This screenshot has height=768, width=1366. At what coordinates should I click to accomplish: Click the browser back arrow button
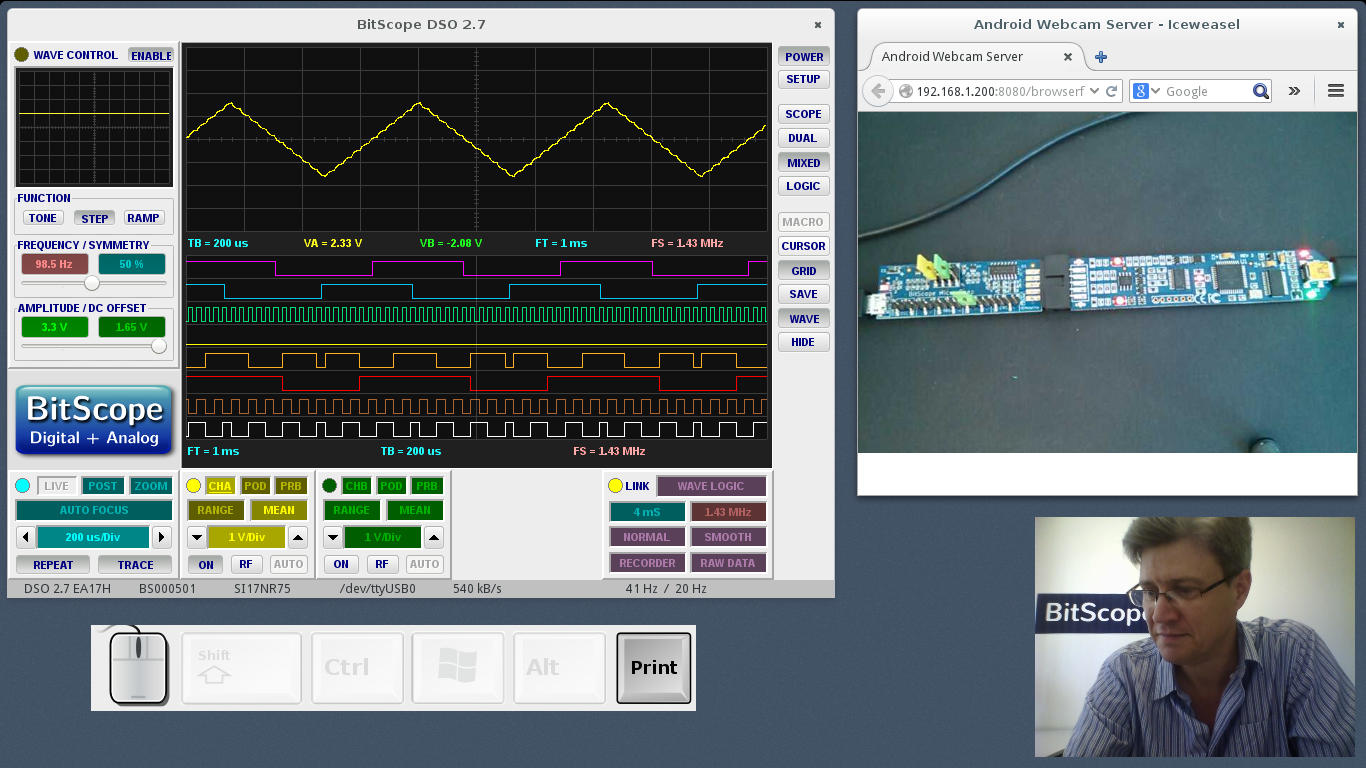pos(878,91)
